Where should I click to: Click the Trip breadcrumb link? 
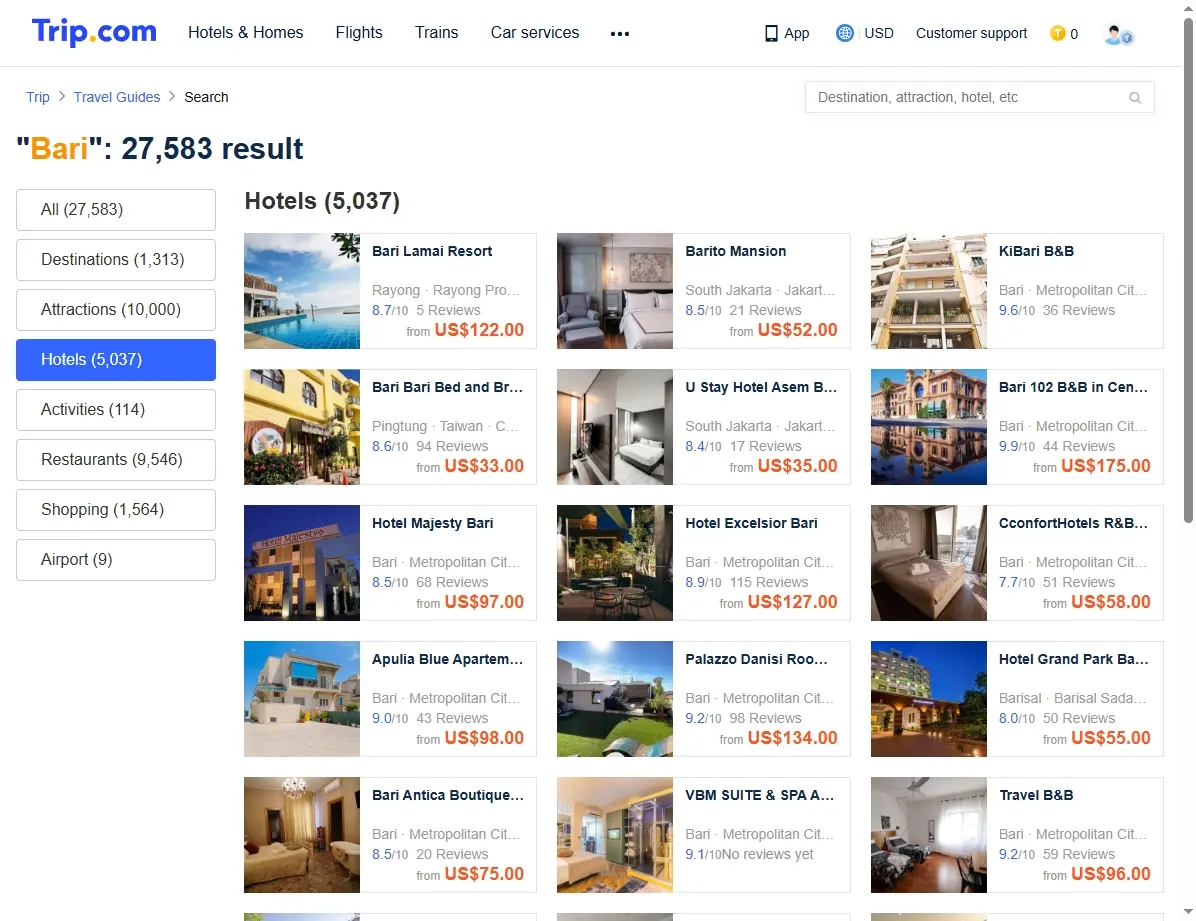pos(37,97)
